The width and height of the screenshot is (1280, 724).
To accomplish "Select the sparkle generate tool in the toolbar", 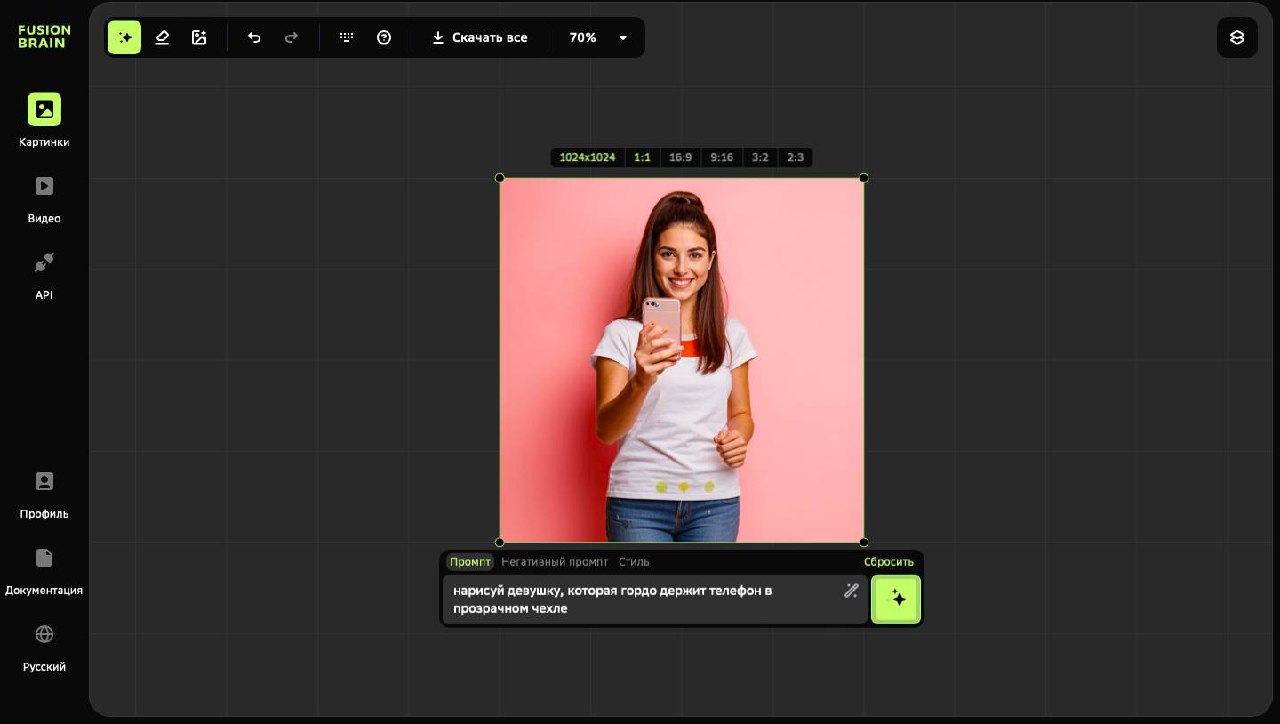I will pyautogui.click(x=125, y=38).
